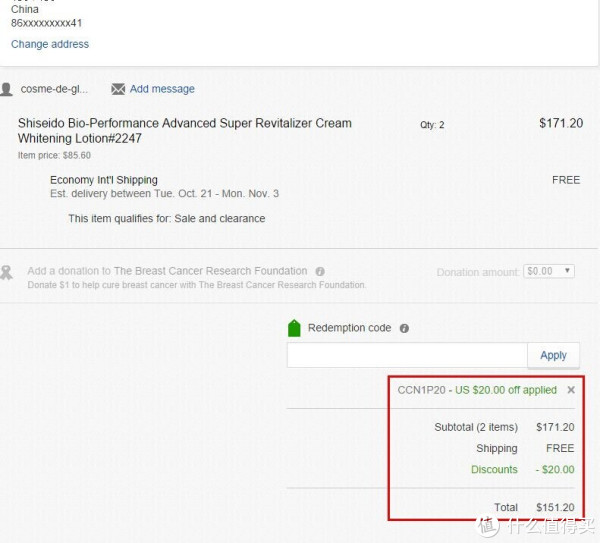Click the green redemption tag icon

click(x=294, y=328)
